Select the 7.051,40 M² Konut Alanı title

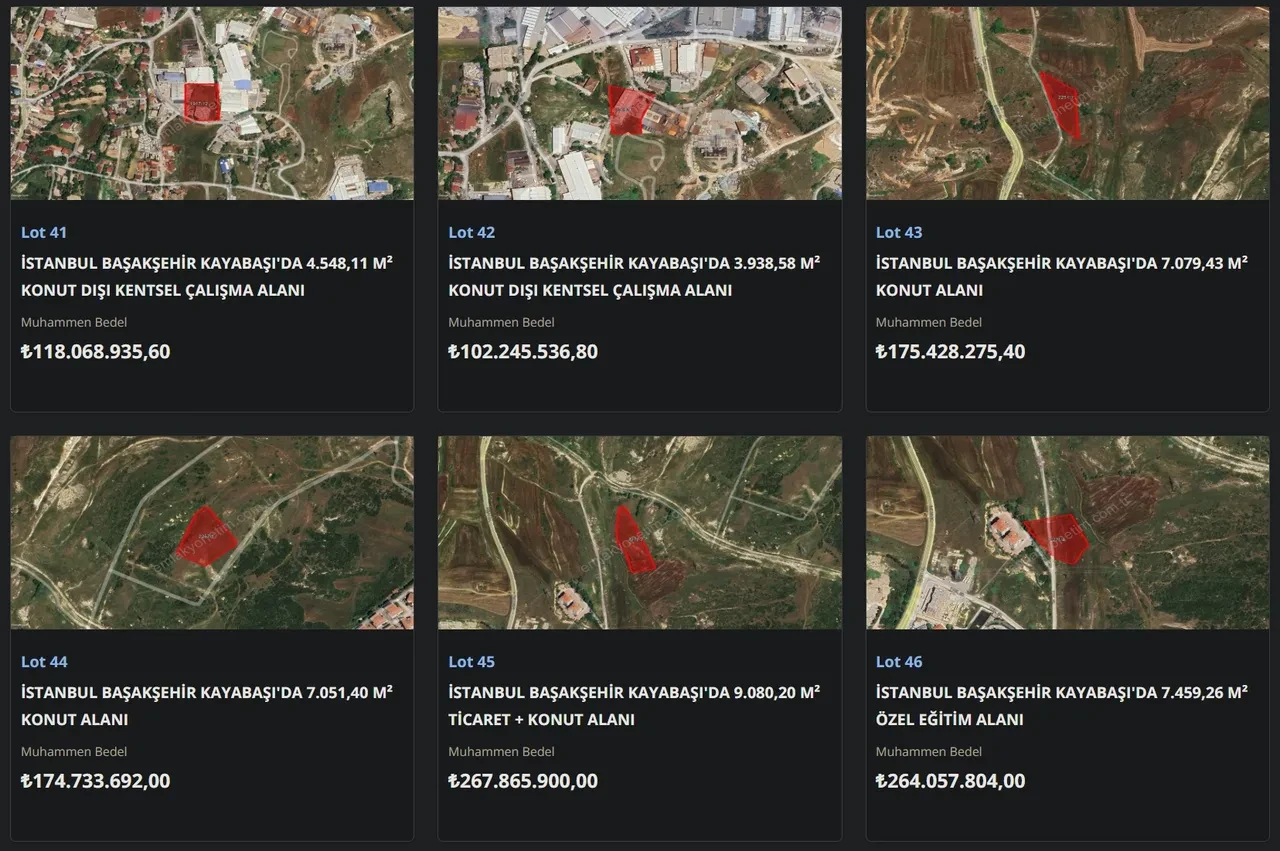pyautogui.click(x=206, y=705)
